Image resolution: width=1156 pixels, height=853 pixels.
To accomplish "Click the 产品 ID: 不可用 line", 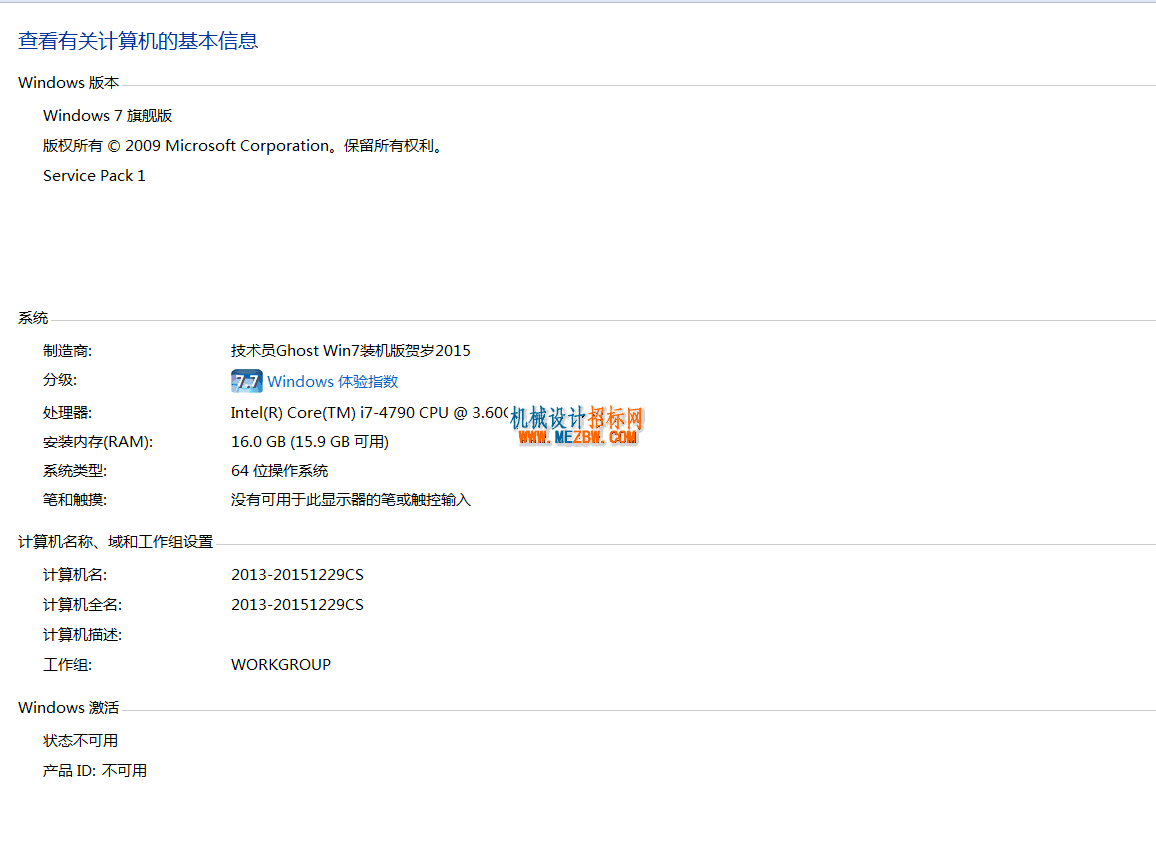I will click(94, 770).
